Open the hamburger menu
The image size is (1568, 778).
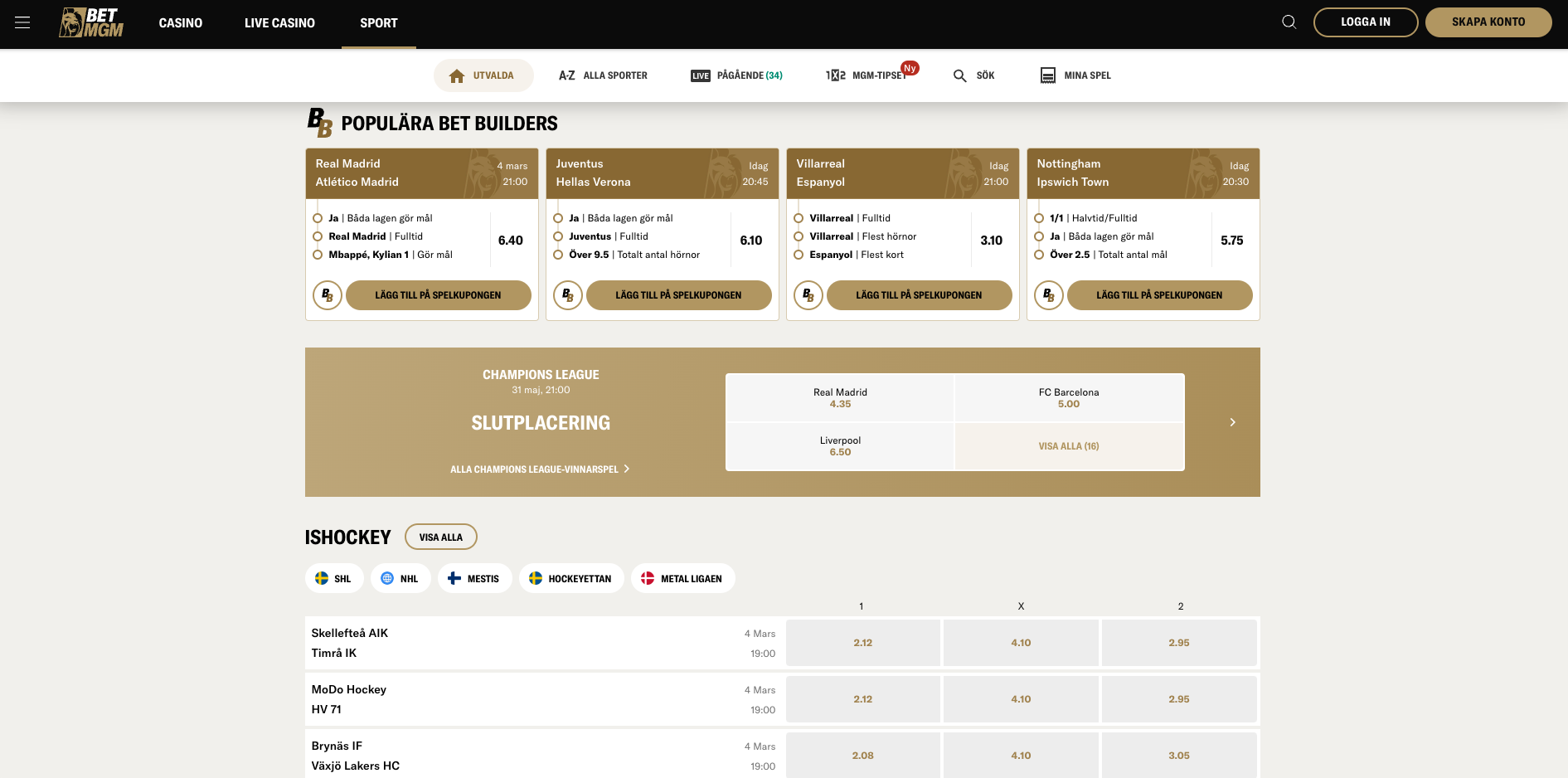[x=22, y=22]
